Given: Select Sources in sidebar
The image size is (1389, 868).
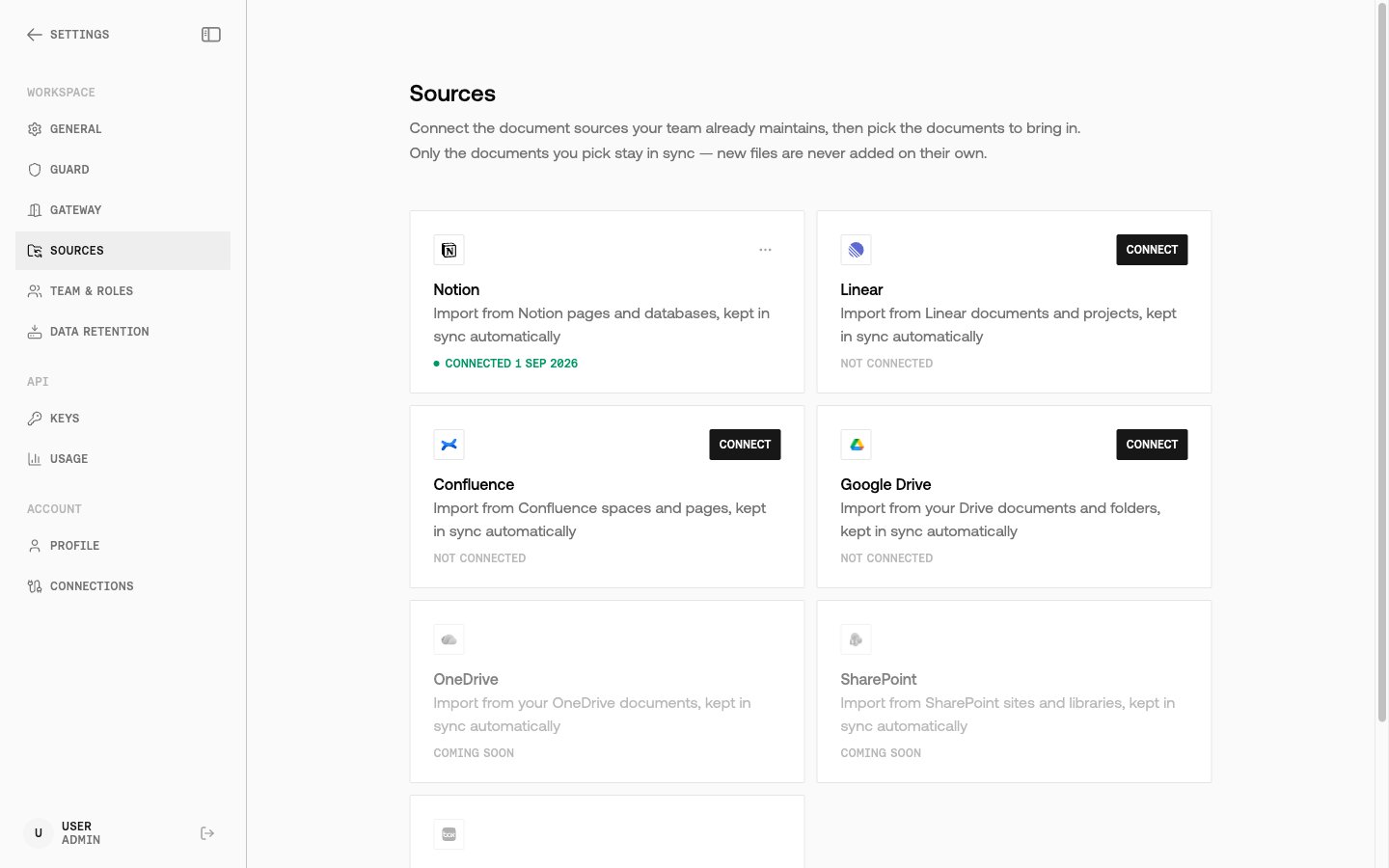Looking at the screenshot, I should [123, 251].
